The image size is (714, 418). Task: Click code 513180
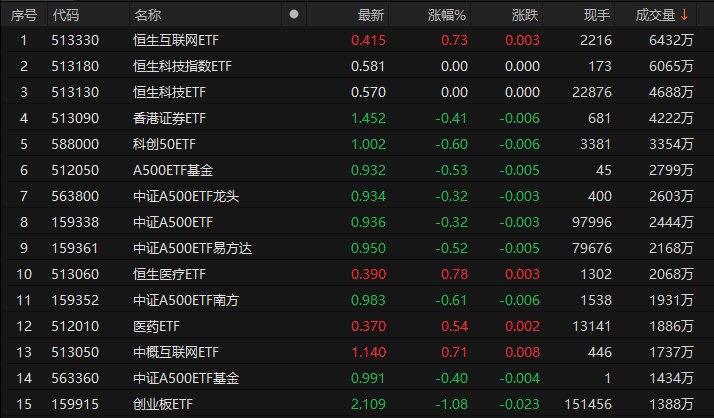coord(75,66)
